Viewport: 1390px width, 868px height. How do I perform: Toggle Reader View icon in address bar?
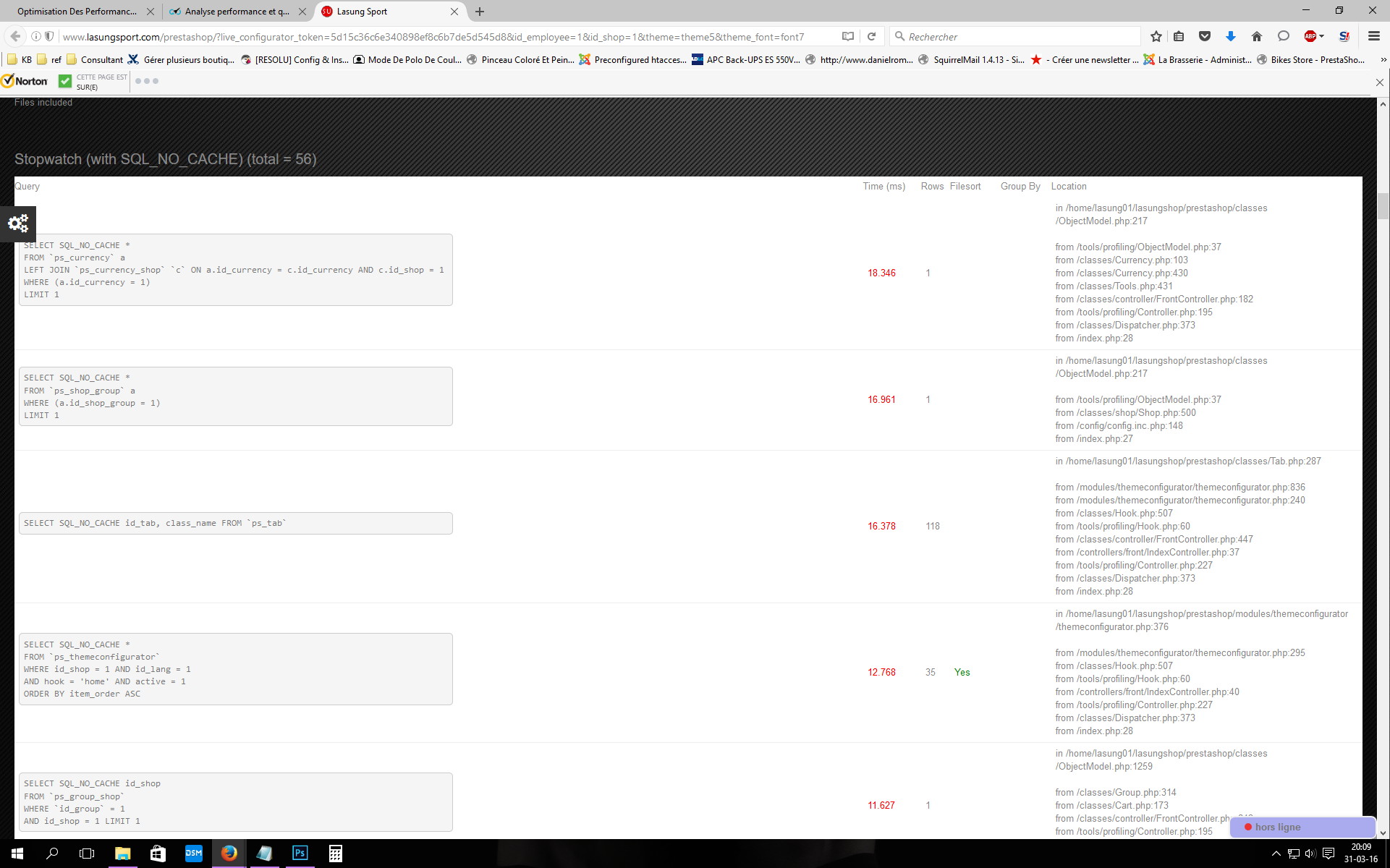tap(848, 36)
